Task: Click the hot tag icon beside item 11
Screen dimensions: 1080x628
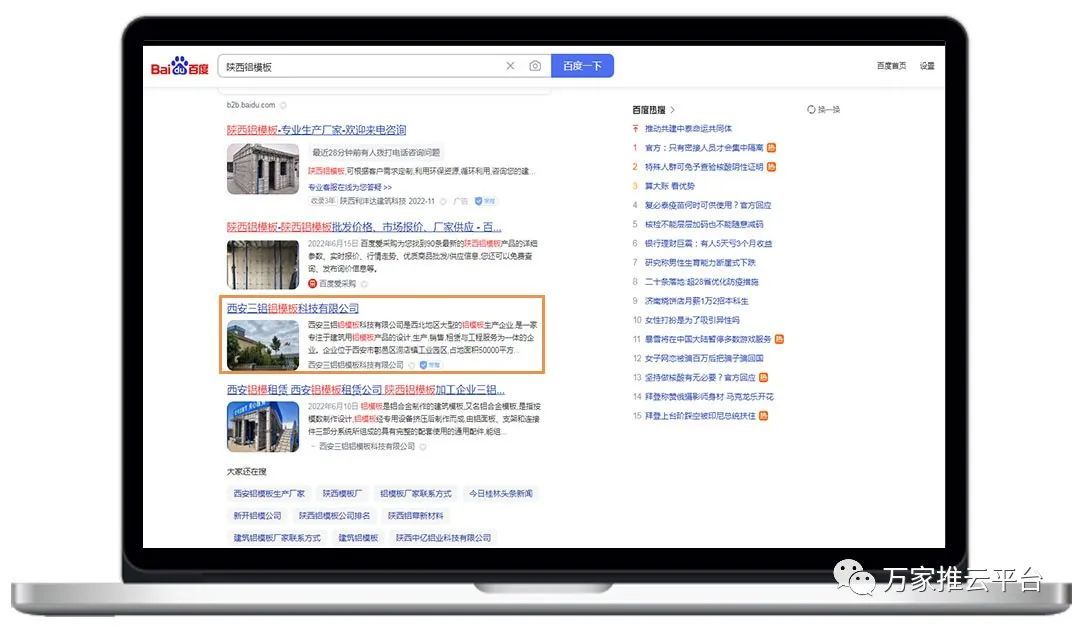Action: [x=779, y=339]
